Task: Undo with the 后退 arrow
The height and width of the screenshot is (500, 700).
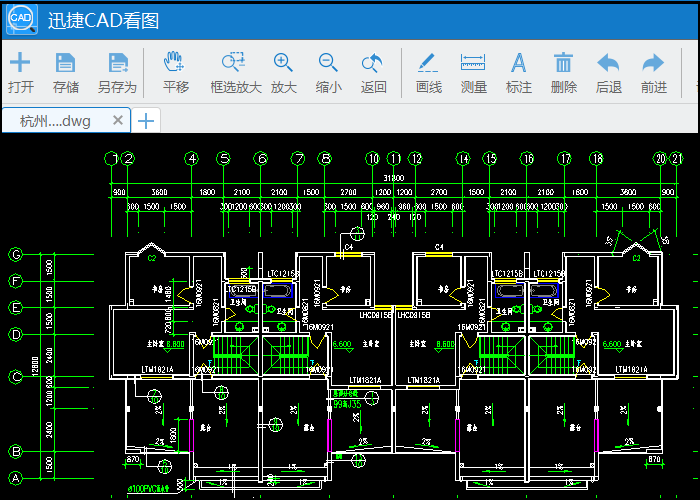Action: coord(608,72)
